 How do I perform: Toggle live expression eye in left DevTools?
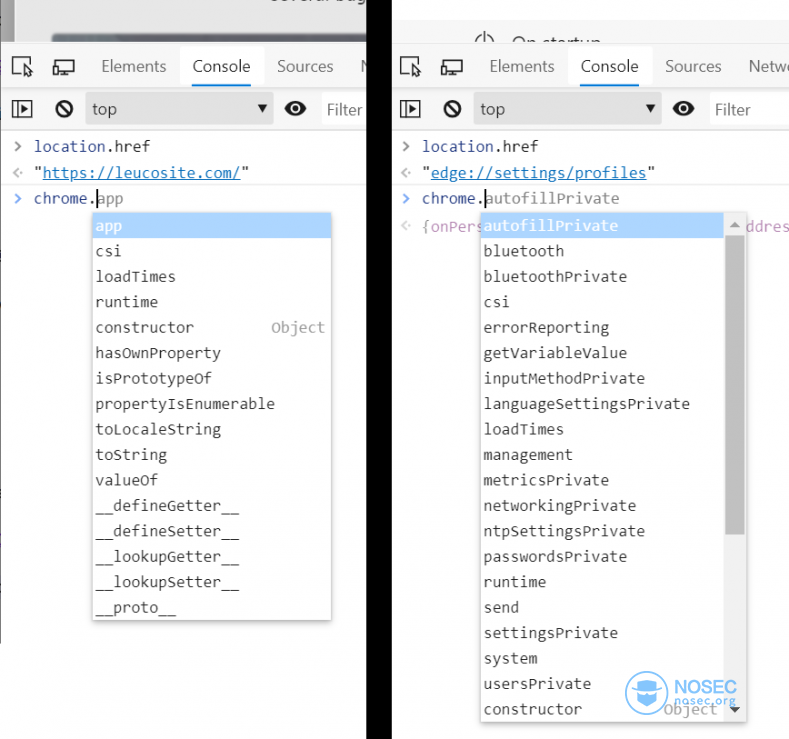point(295,109)
